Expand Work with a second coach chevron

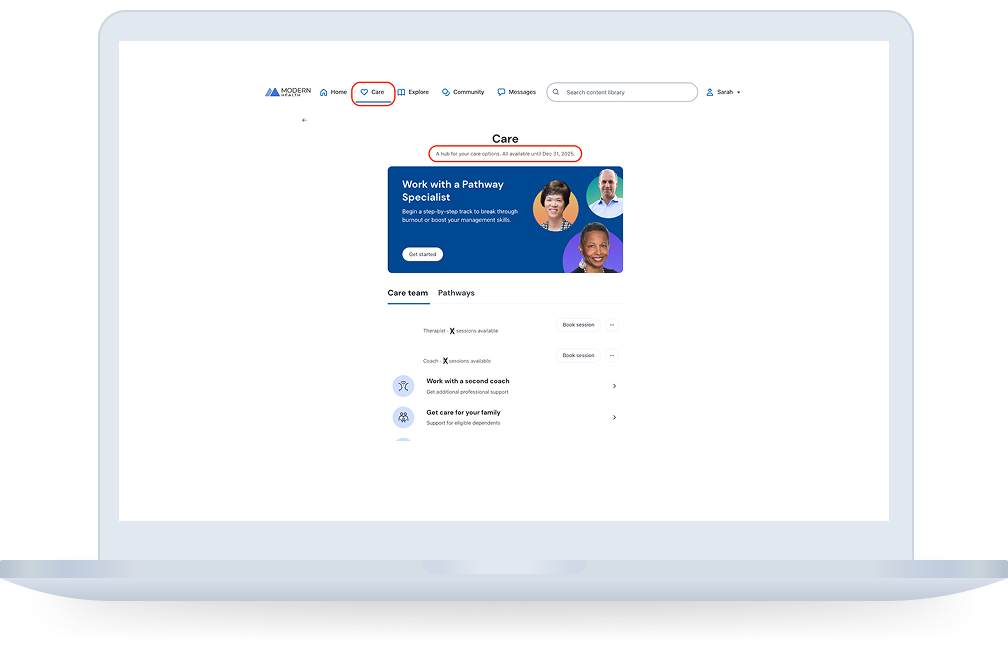tap(614, 386)
